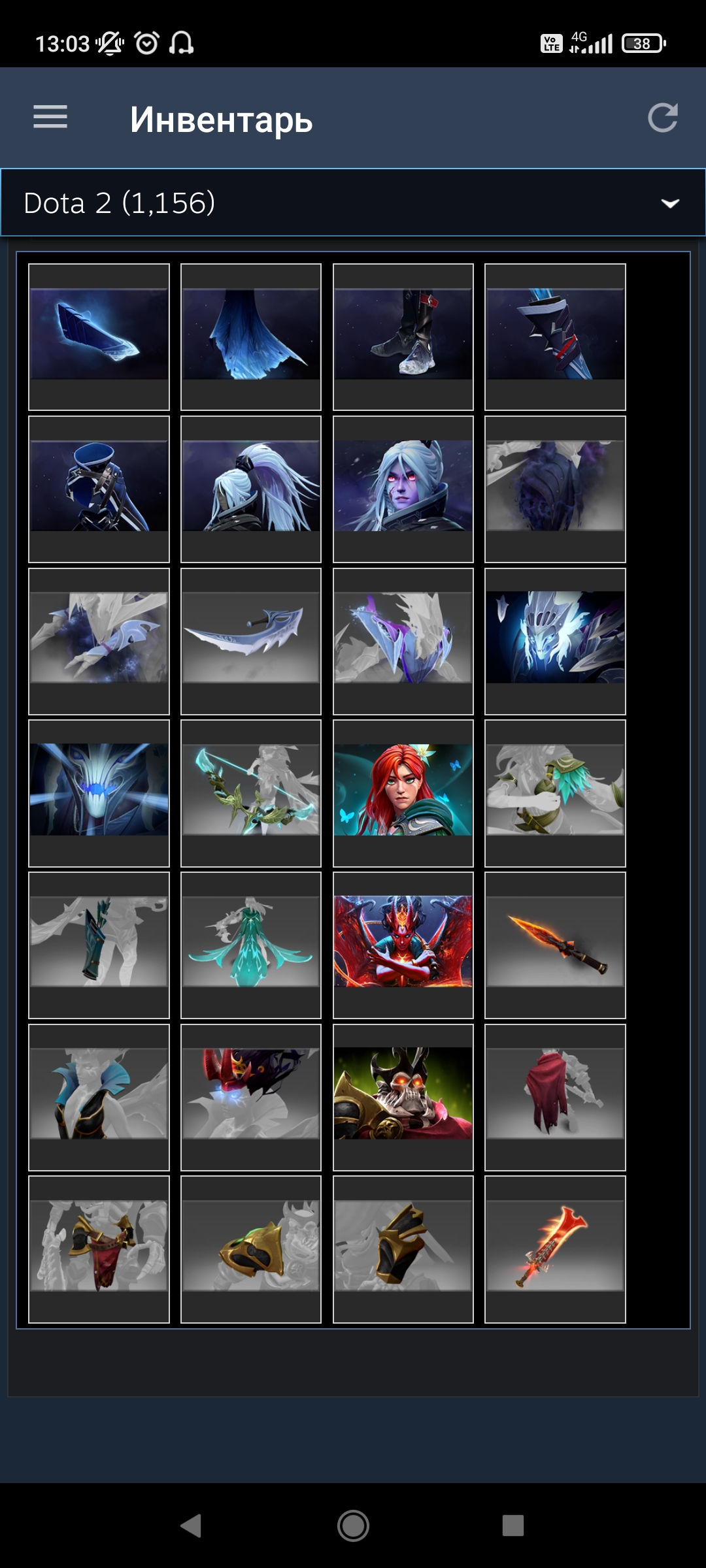The image size is (706, 1568).
Task: Select the curved white blade weapon item
Action: [251, 642]
